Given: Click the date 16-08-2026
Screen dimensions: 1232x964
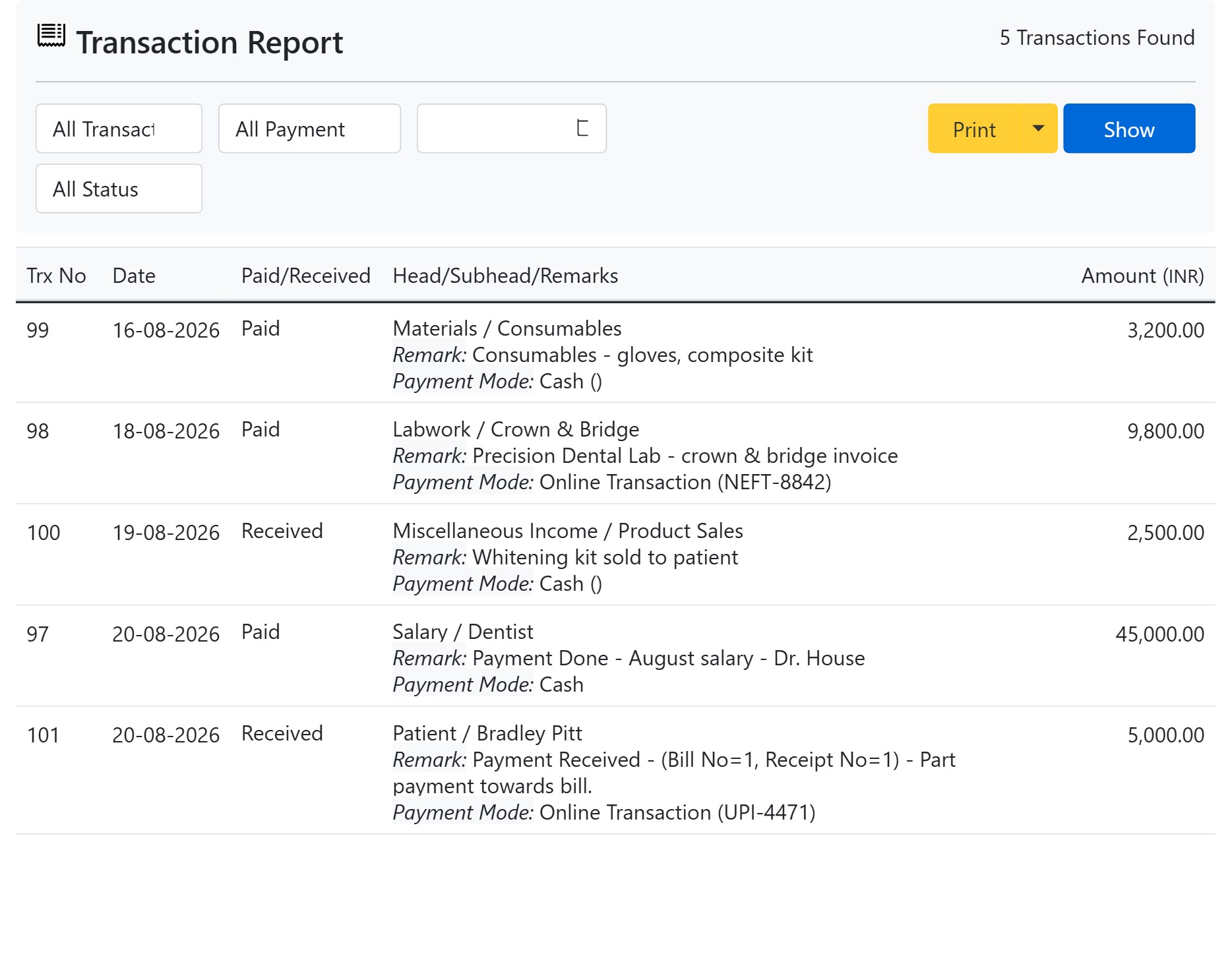Looking at the screenshot, I should coord(166,330).
